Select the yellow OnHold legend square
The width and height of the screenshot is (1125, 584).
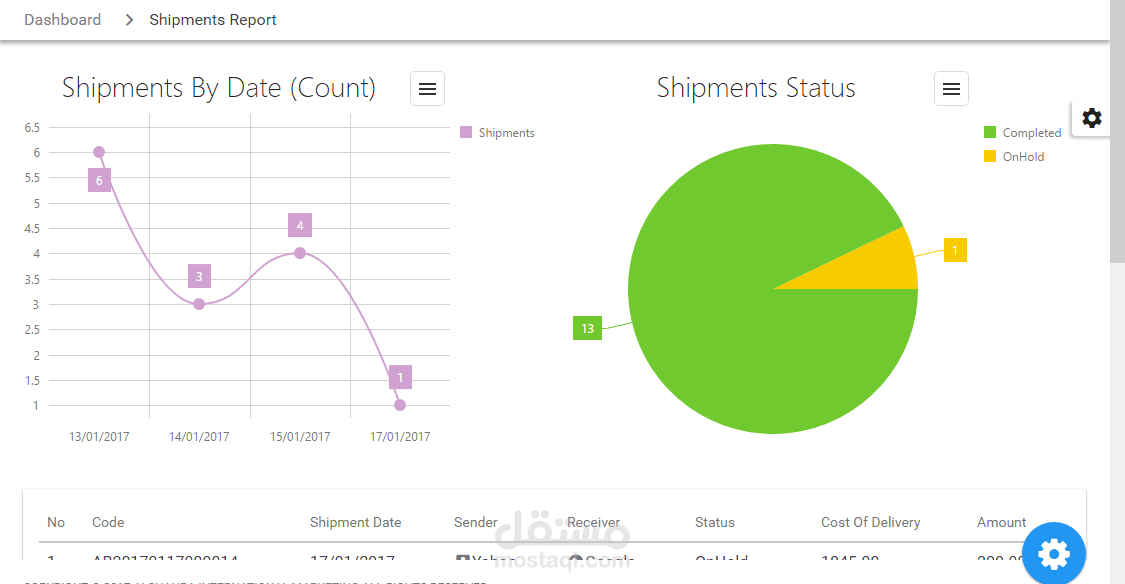992,156
